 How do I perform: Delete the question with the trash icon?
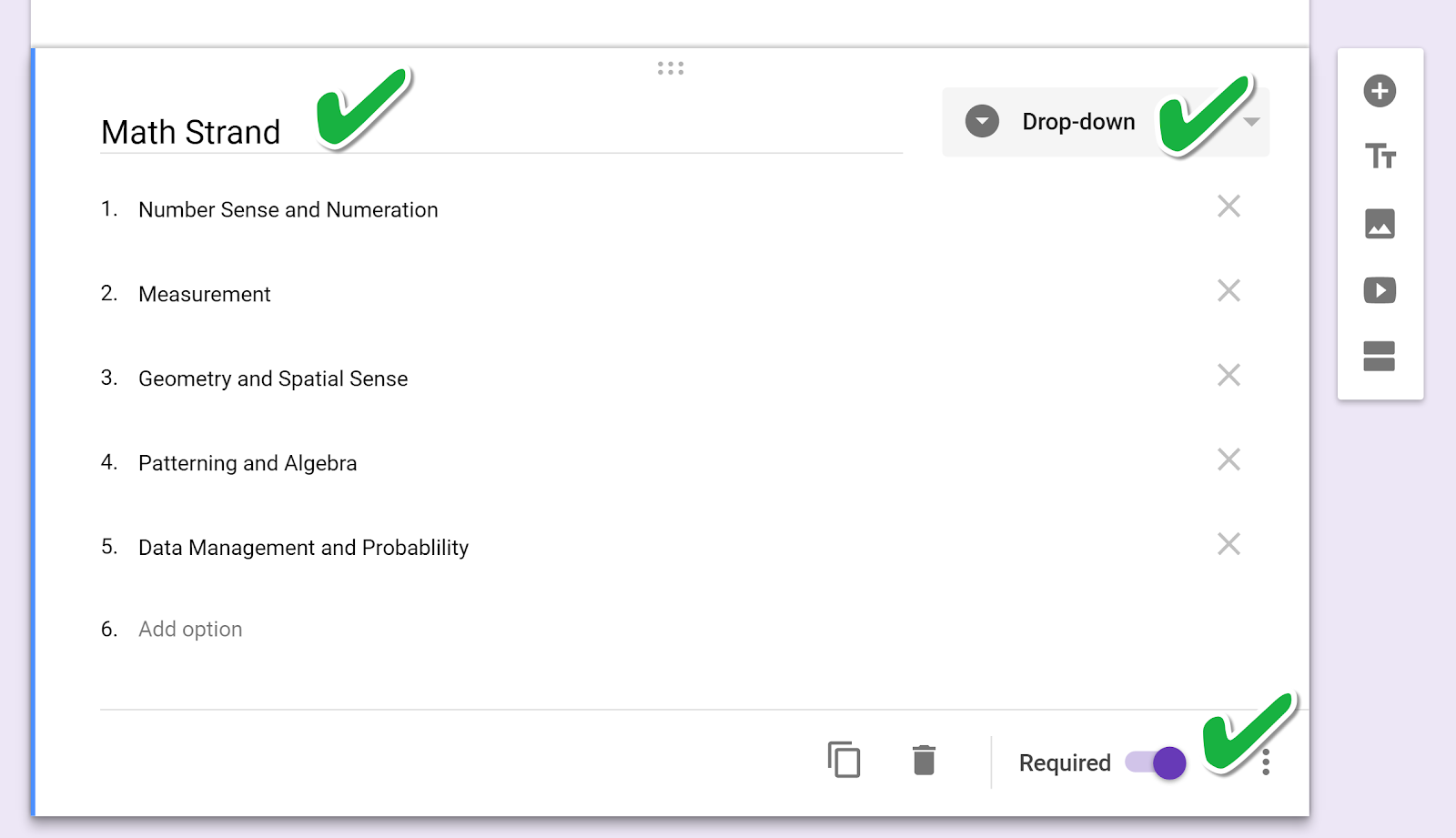point(924,760)
